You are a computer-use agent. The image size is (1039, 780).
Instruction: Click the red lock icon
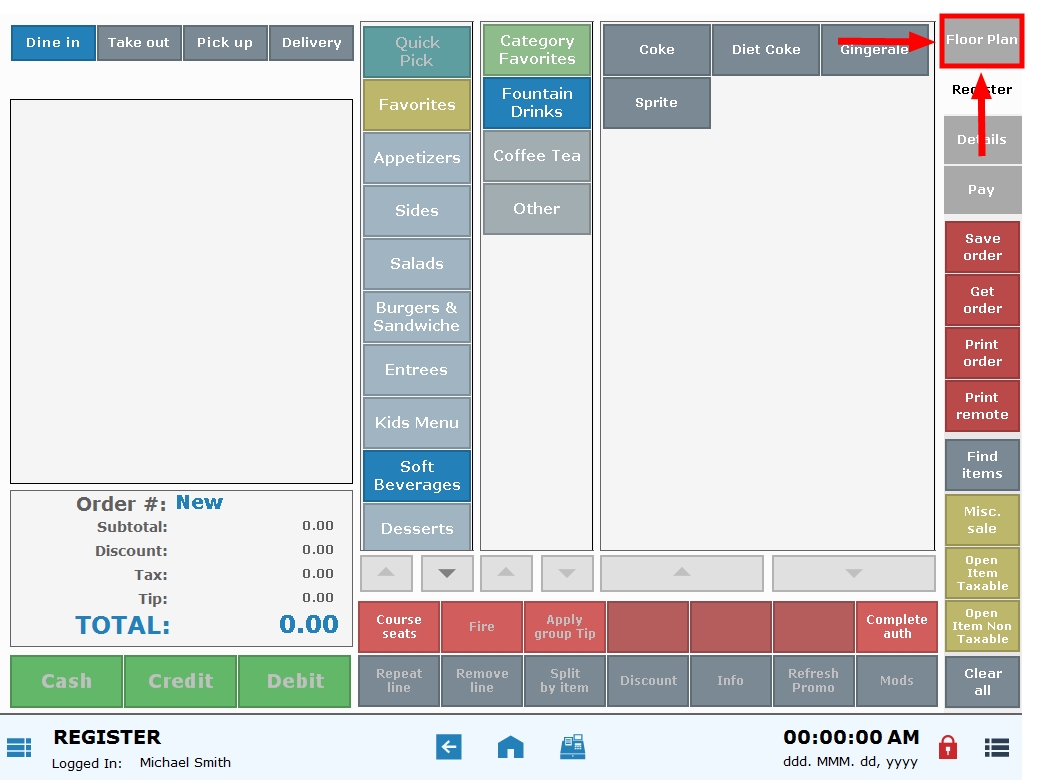tap(949, 747)
